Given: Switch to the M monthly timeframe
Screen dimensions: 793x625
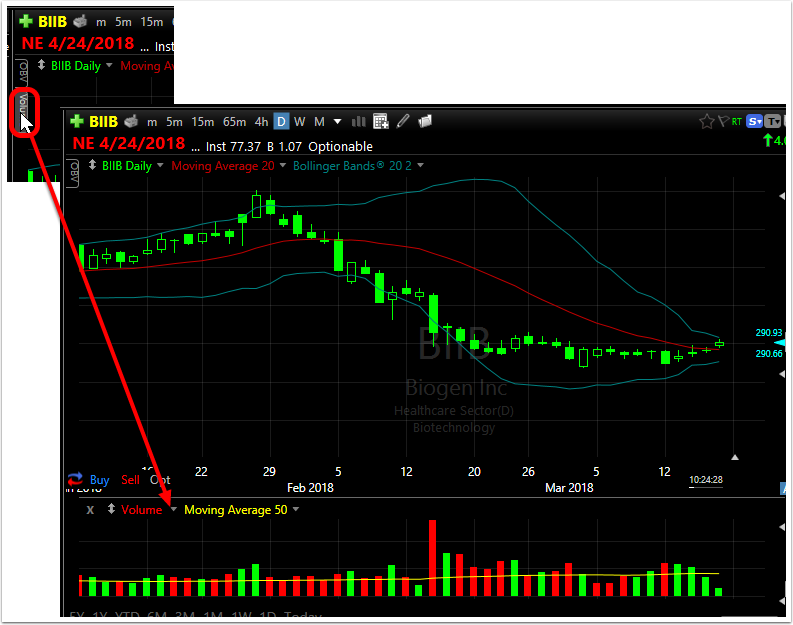Looking at the screenshot, I should tap(319, 122).
